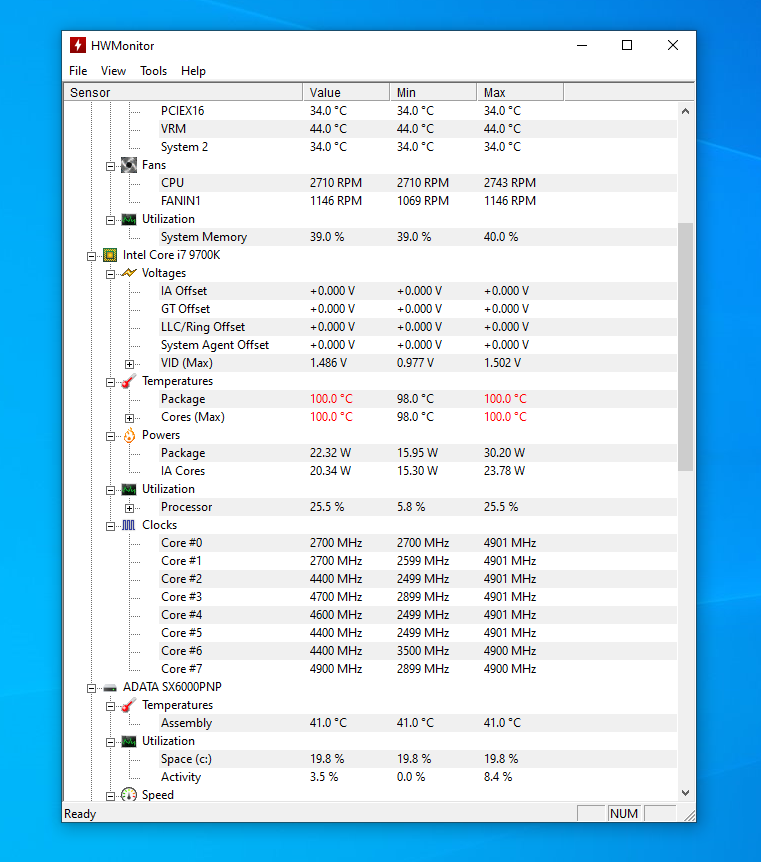Viewport: 761px width, 862px height.
Task: Click the CPU Temperatures thermometer icon
Action: 129,381
